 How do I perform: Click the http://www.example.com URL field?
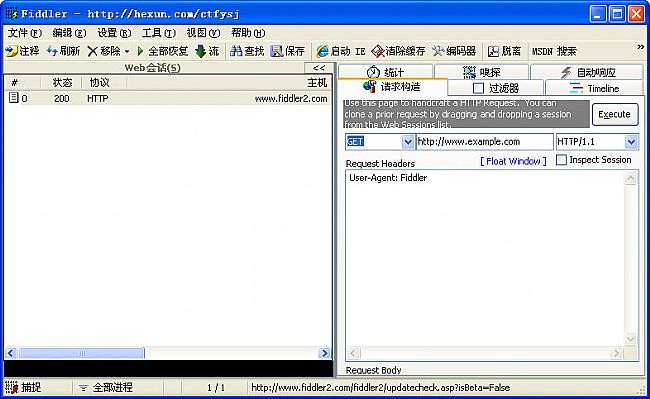coord(484,142)
